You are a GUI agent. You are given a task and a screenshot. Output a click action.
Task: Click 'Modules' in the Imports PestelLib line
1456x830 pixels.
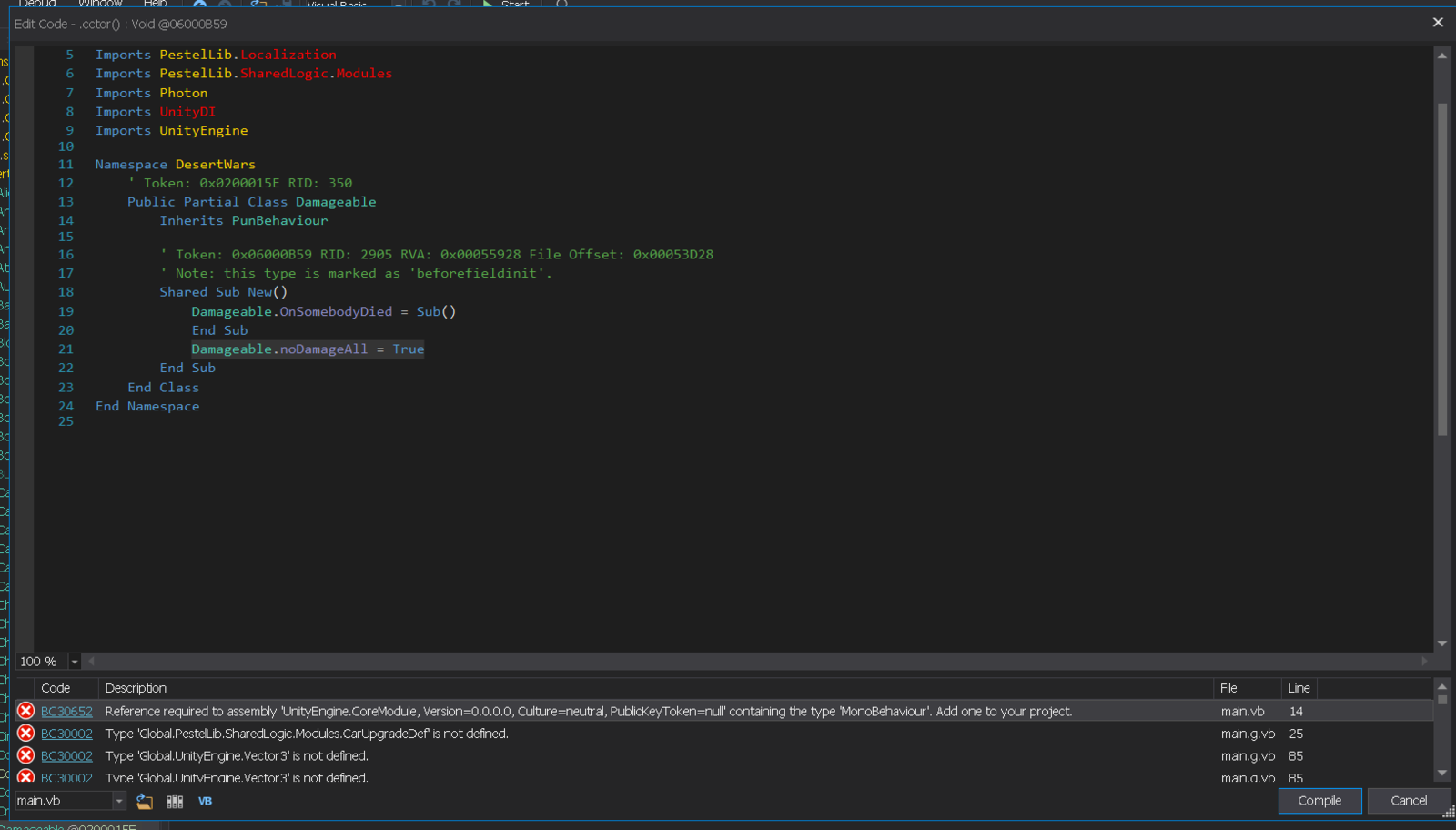pyautogui.click(x=364, y=74)
